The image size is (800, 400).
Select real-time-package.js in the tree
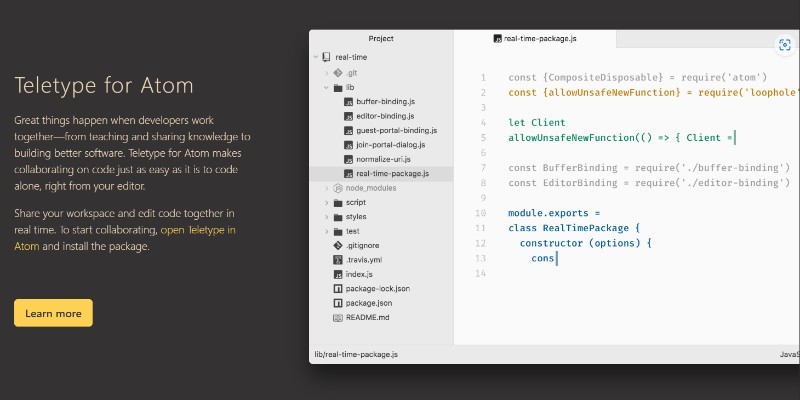coord(392,173)
